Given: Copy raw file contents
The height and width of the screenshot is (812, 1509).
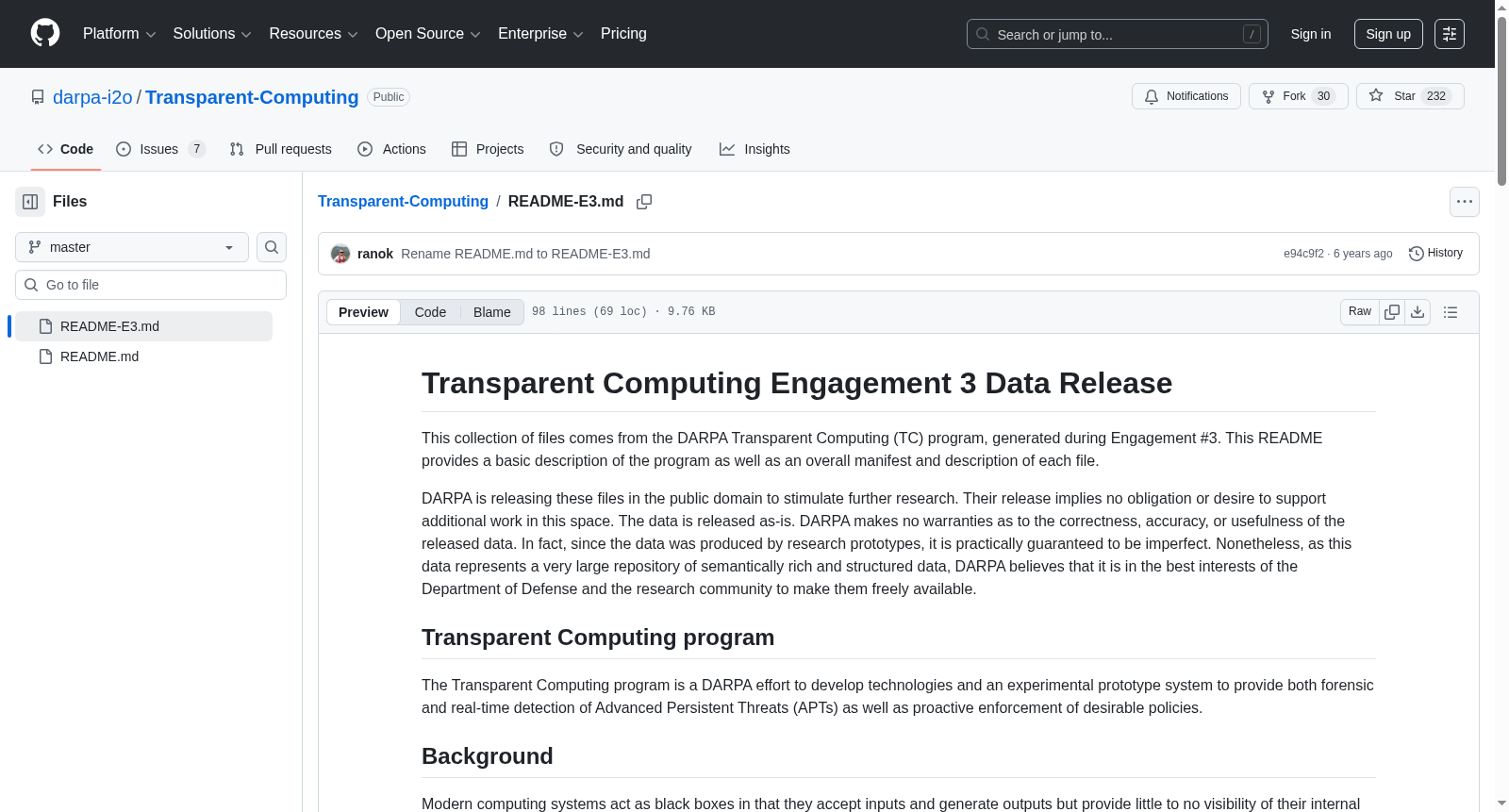Looking at the screenshot, I should (1392, 312).
